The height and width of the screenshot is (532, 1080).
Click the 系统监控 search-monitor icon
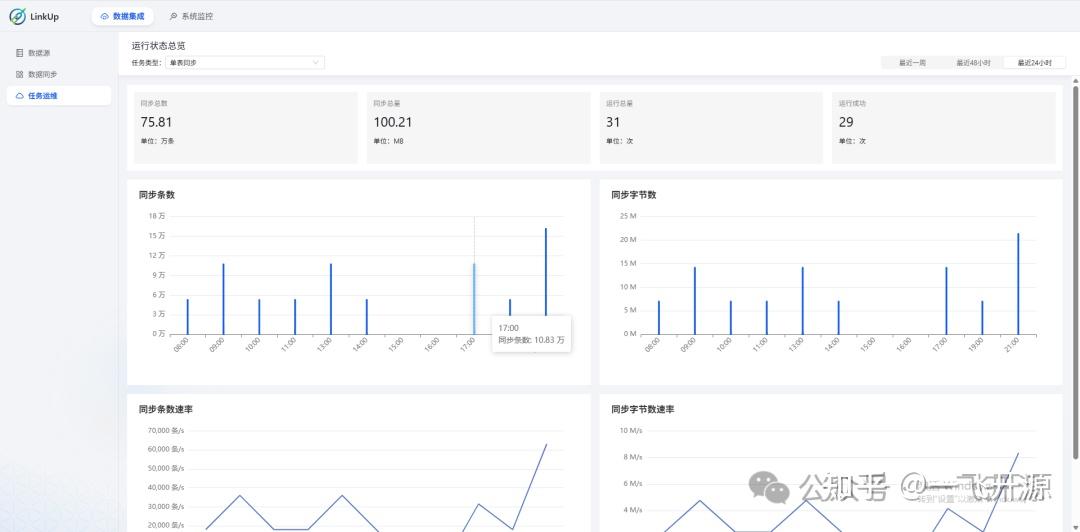[x=173, y=16]
